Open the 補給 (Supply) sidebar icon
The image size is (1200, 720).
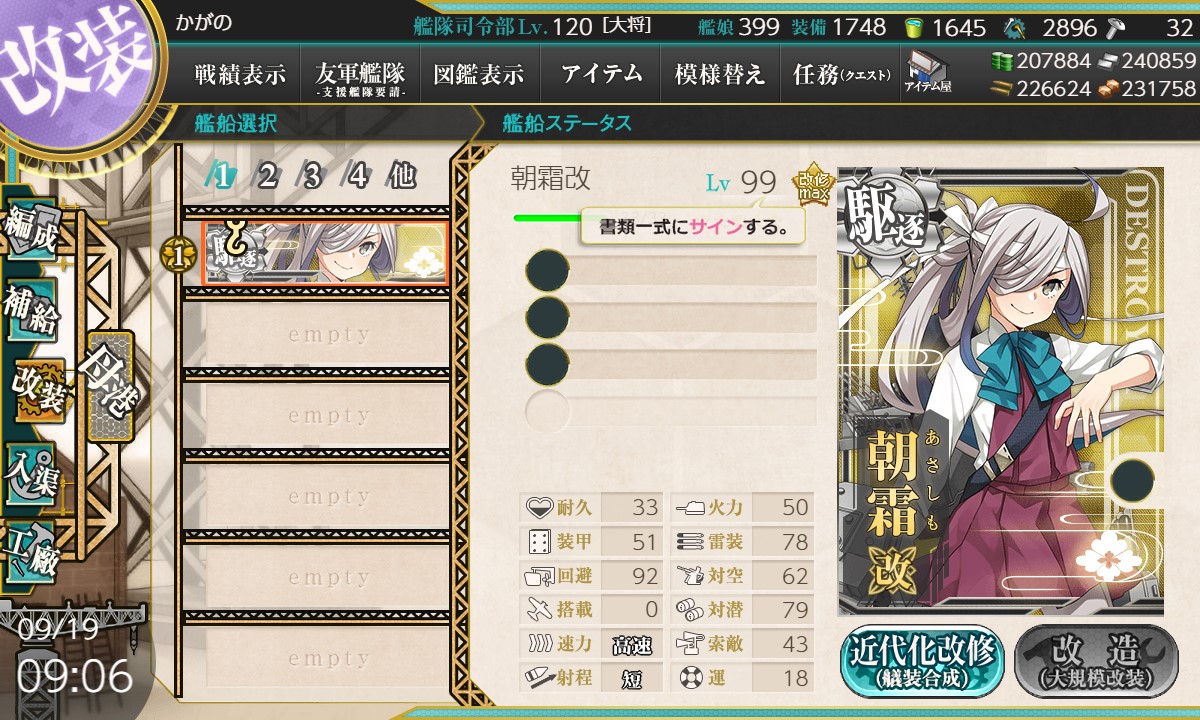(32, 312)
